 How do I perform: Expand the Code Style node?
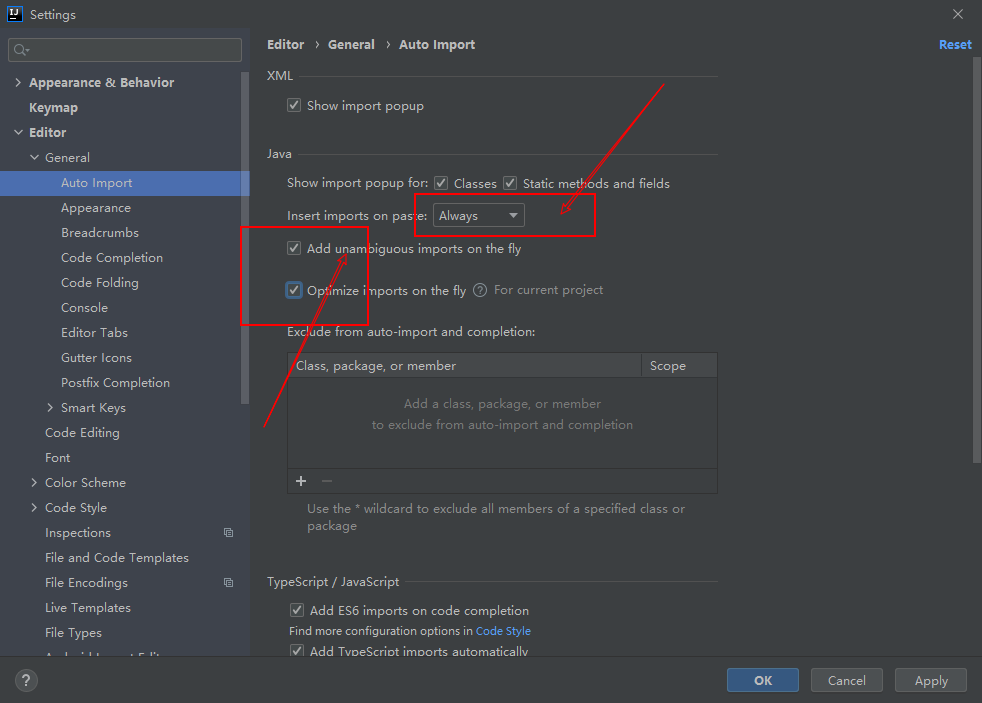click(x=34, y=508)
